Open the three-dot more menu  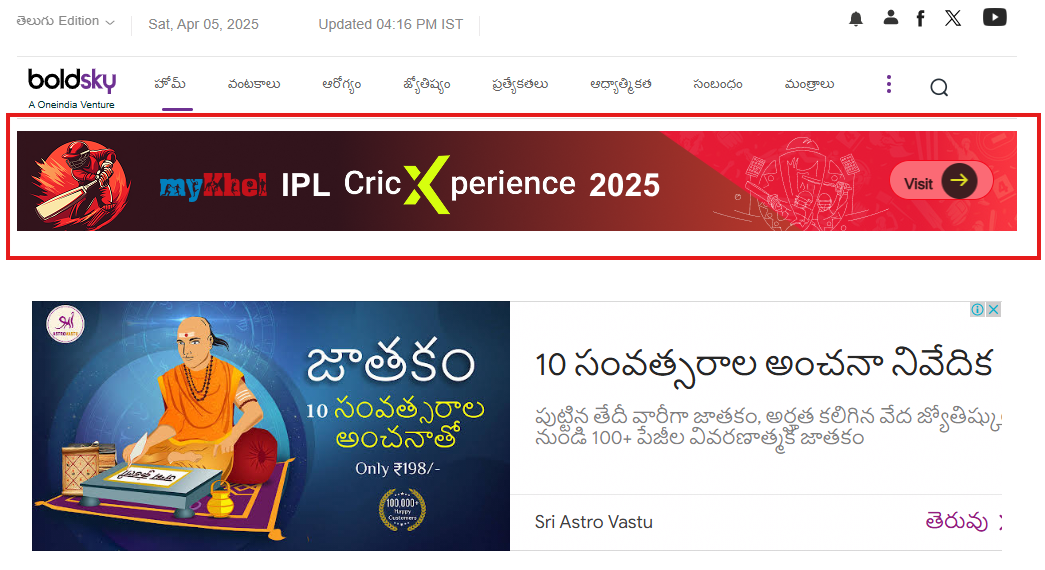tap(888, 84)
